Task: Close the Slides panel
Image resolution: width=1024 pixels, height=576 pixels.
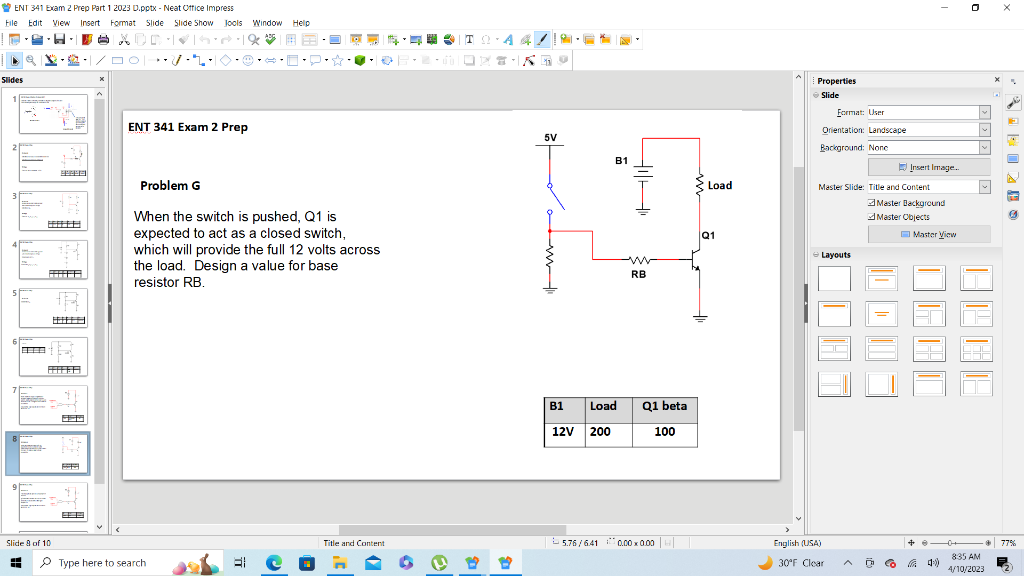Action: coord(101,79)
